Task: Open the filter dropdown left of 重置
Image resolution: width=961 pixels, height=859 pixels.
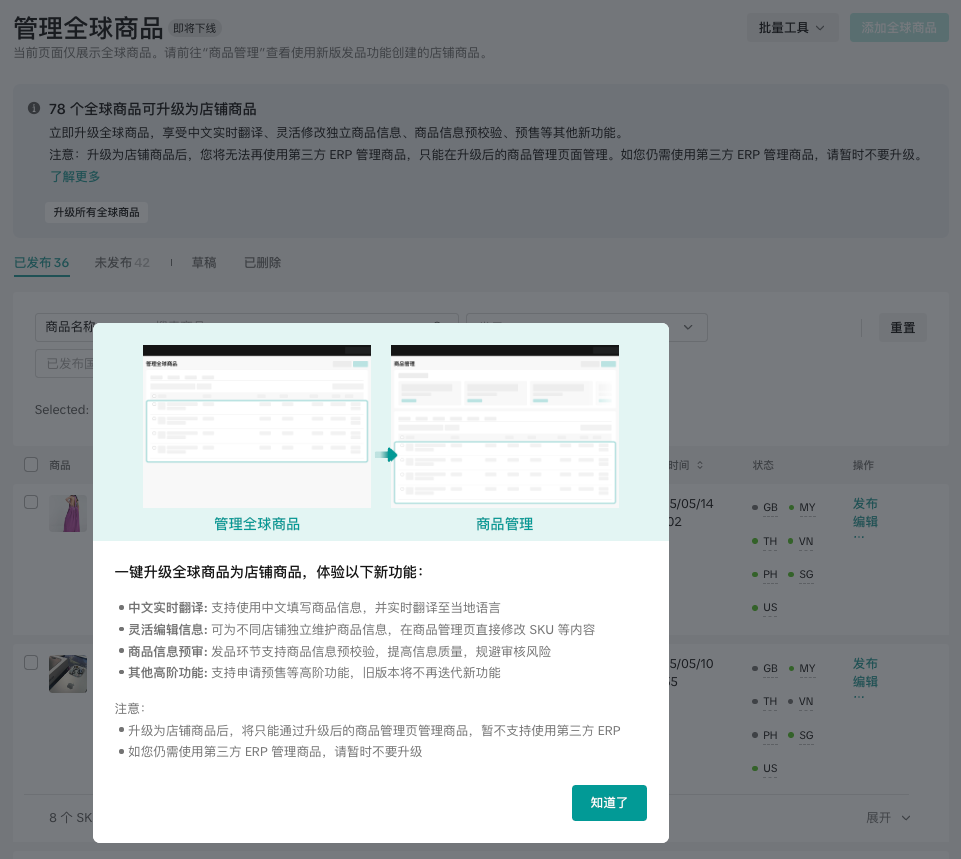Action: point(688,327)
